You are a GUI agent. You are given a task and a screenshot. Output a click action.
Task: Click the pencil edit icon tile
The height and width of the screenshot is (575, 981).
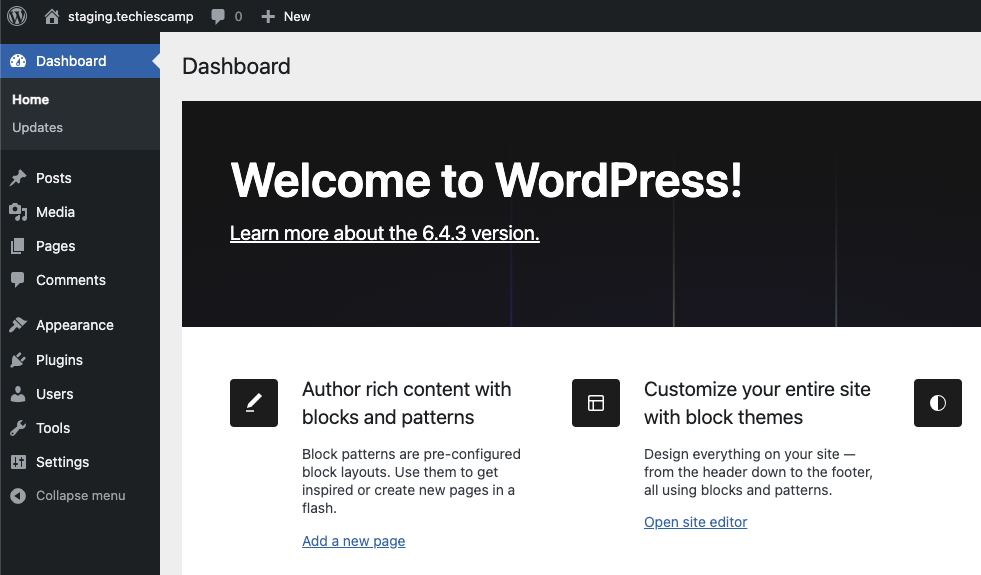tap(253, 403)
